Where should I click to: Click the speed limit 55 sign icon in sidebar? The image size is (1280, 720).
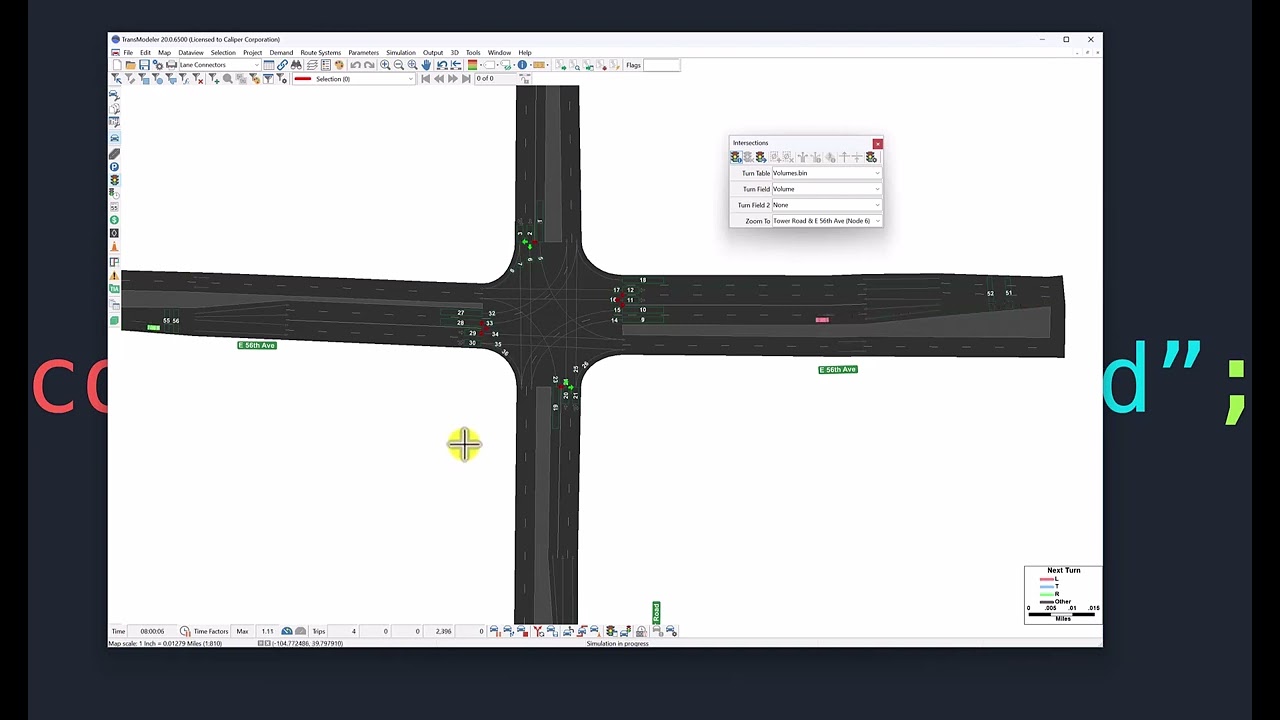114,208
